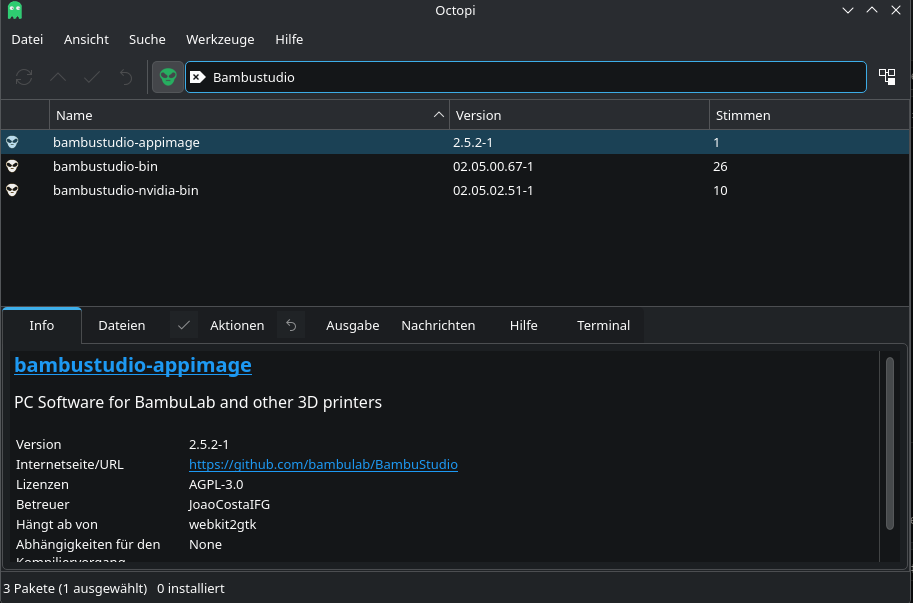Switch to the Hilfe tab in bottom panel
The image size is (913, 603).
523,325
